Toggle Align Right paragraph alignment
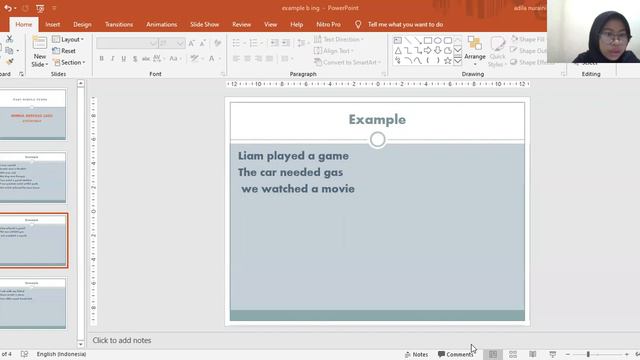This screenshot has width=640, height=360. 258,59
